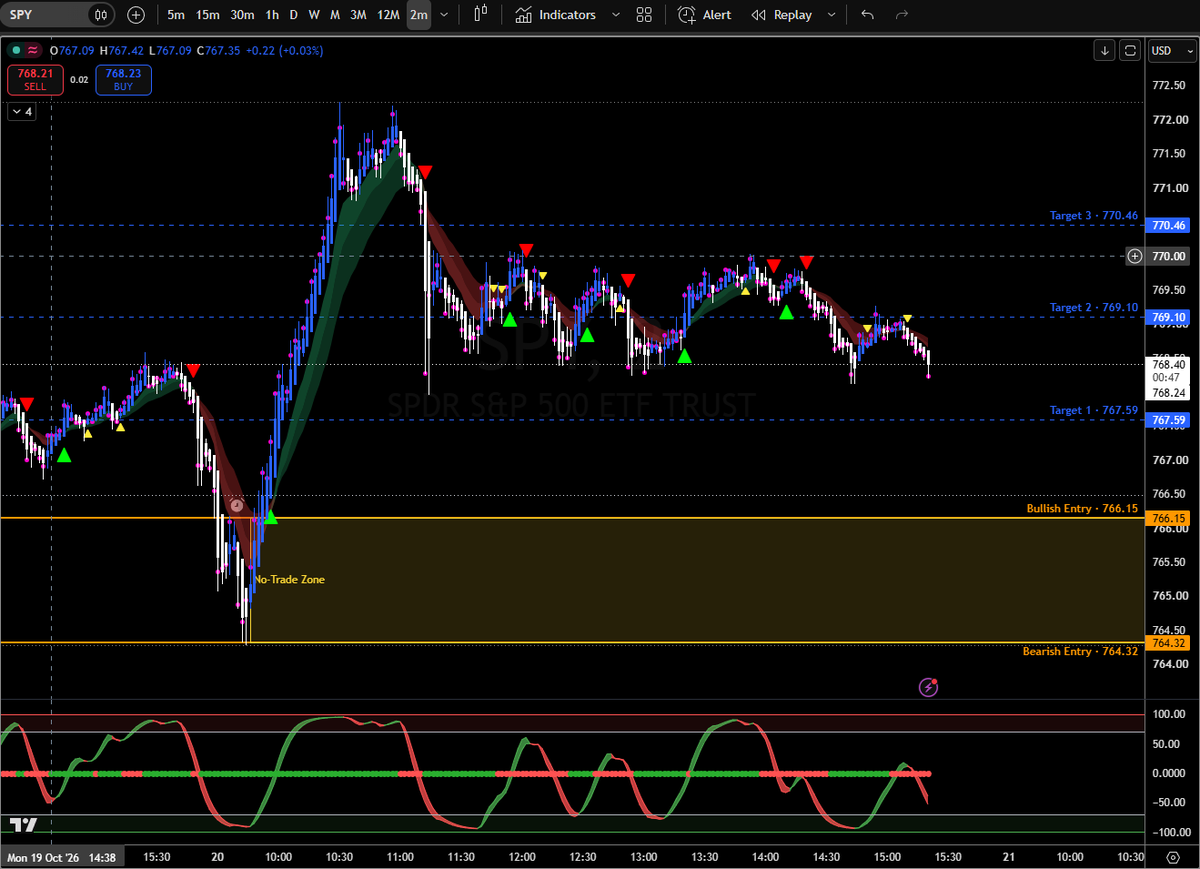The image size is (1200, 869).
Task: Click the add symbol plus icon
Action: 136,15
